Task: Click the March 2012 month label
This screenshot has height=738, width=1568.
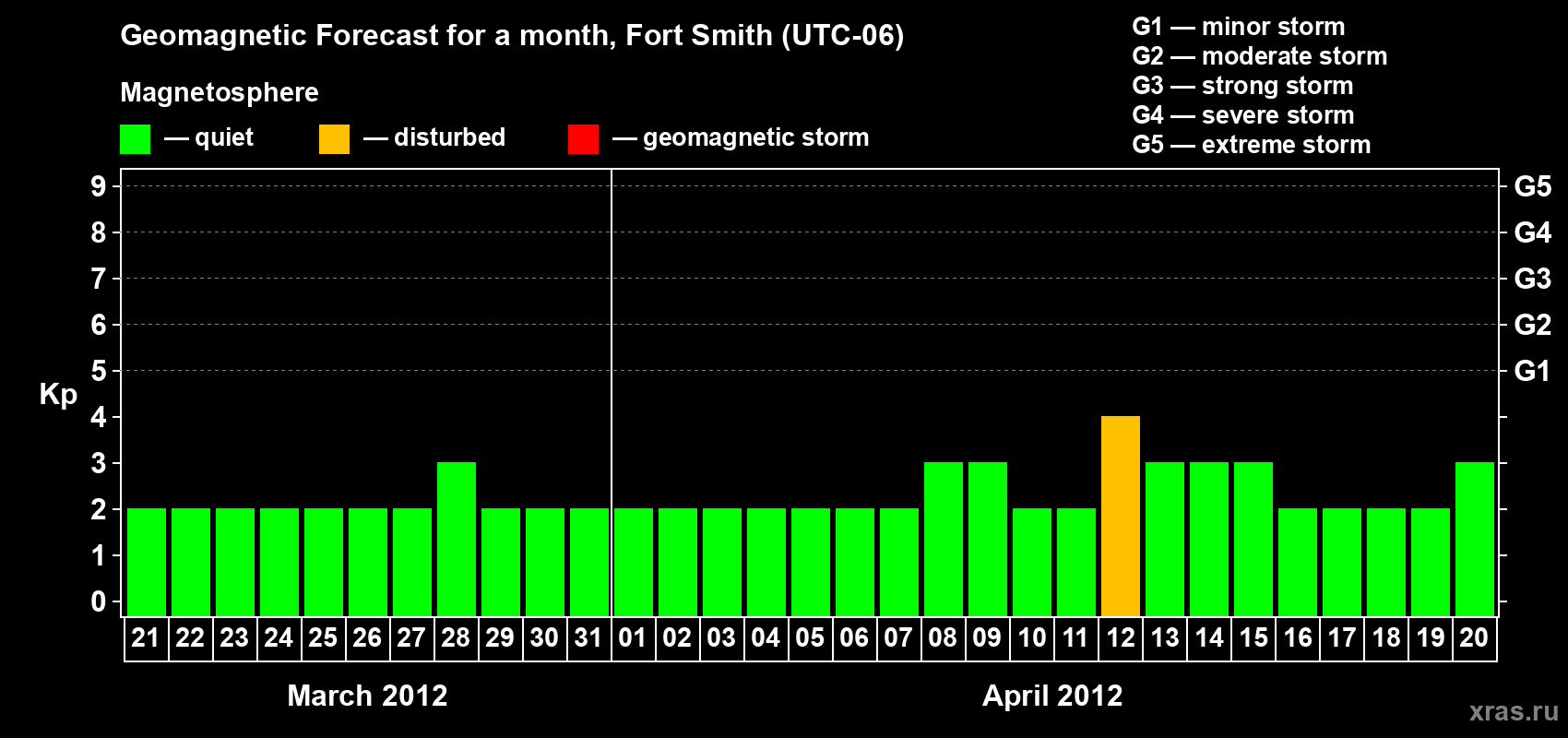Action: (367, 696)
